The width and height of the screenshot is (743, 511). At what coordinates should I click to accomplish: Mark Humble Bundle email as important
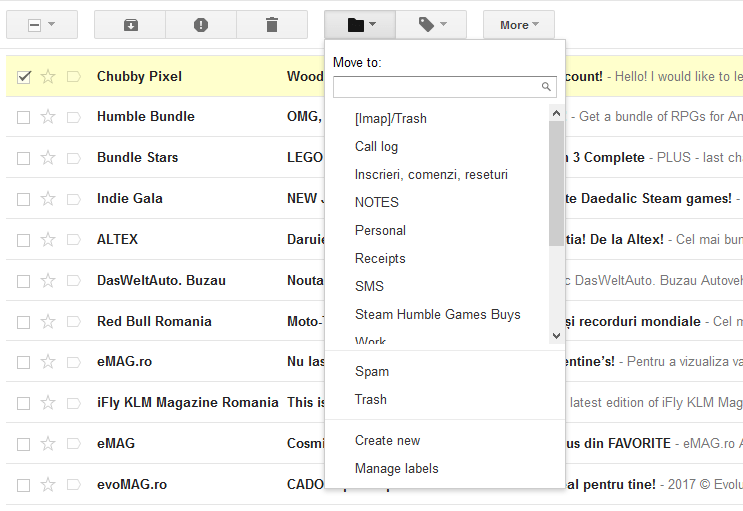[73, 117]
